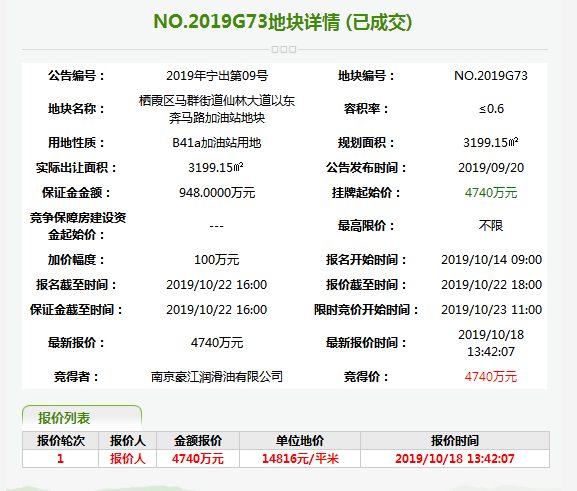Click the 单位地价 column header
This screenshot has width=577, height=491.
click(300, 441)
